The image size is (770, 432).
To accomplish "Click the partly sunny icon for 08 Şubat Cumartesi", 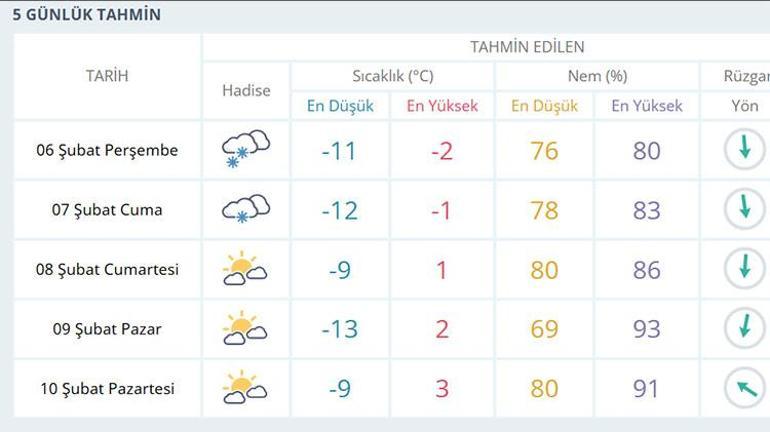I will tap(245, 269).
